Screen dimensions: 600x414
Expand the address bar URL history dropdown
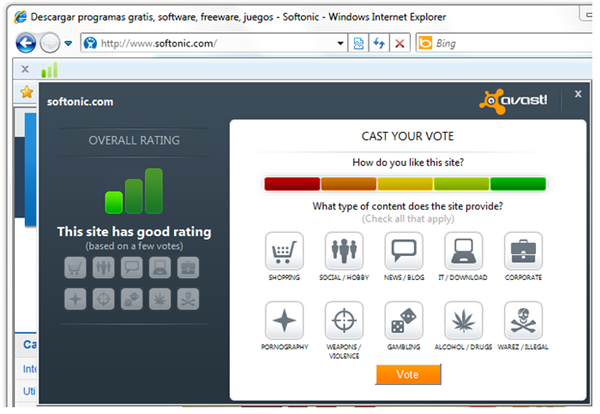tap(340, 43)
